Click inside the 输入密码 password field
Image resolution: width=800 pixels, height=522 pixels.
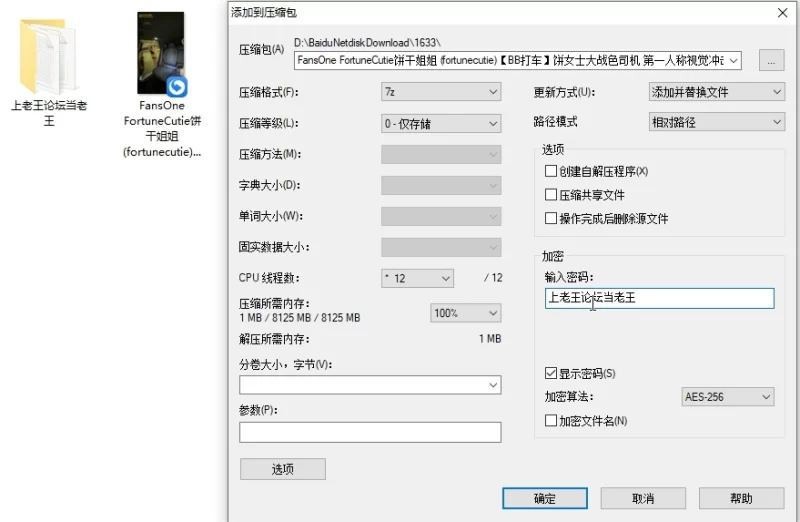click(x=659, y=299)
